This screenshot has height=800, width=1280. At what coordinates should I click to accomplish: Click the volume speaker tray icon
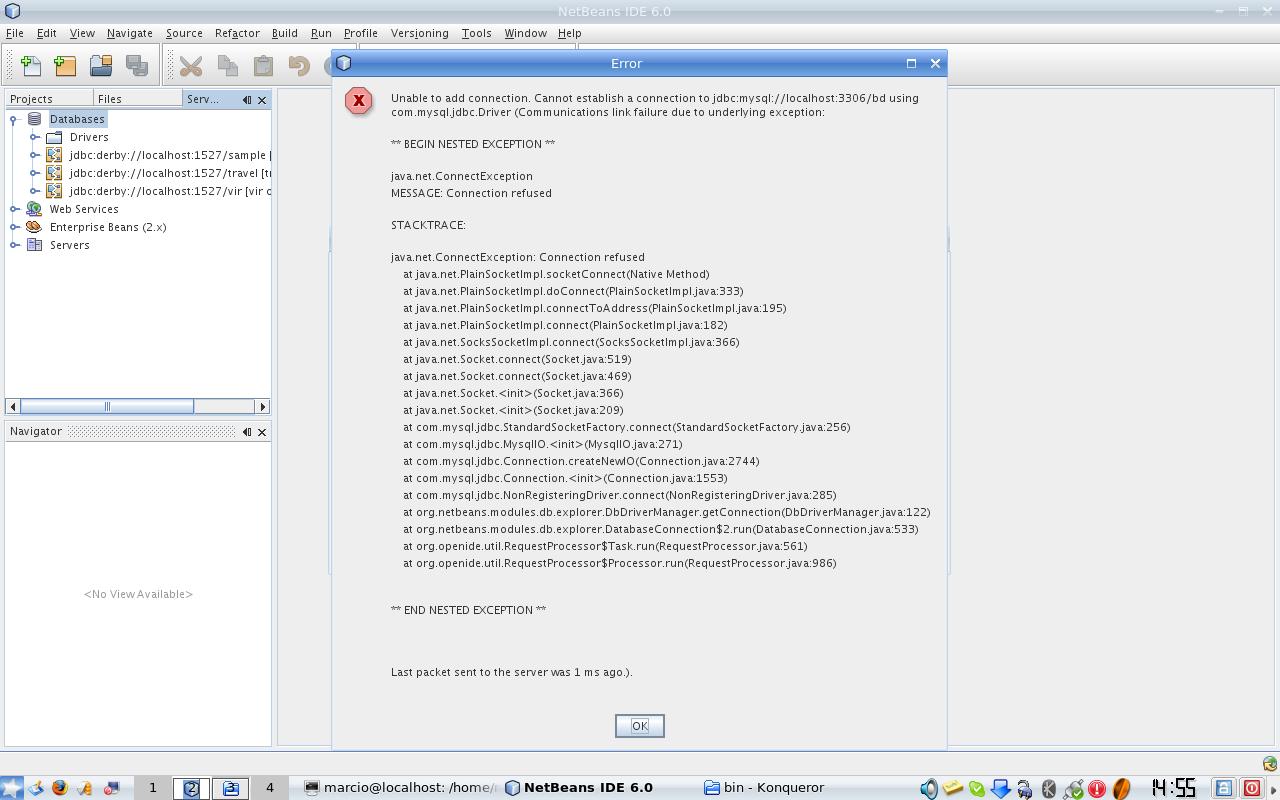(929, 789)
